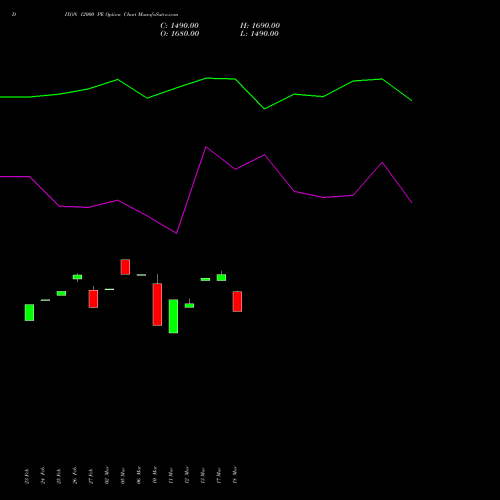Viewport: 500px width, 500px height.
Task: Click the high value H: 1690.00
Action: (260, 26)
